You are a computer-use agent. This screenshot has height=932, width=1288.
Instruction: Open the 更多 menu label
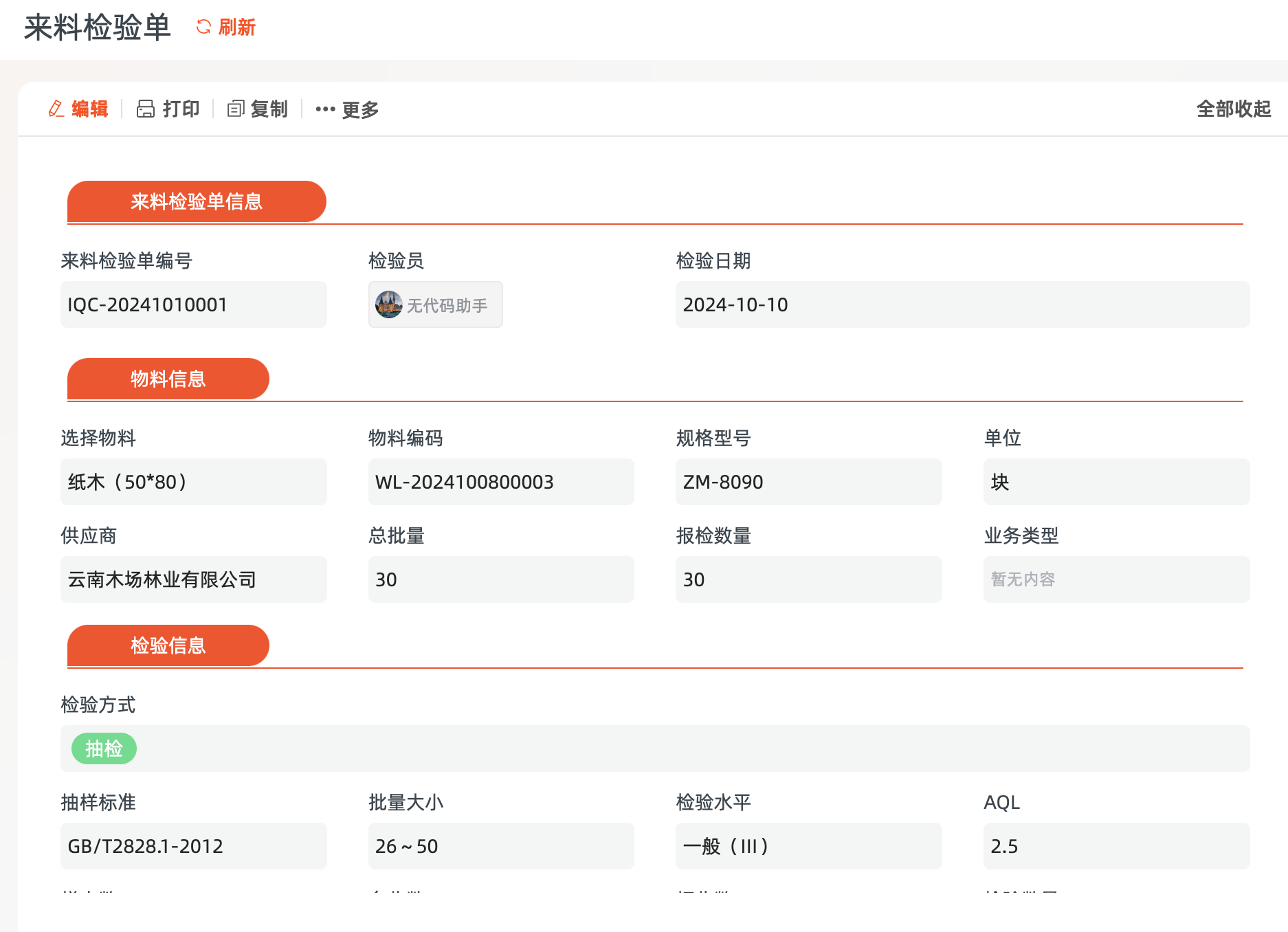[361, 109]
